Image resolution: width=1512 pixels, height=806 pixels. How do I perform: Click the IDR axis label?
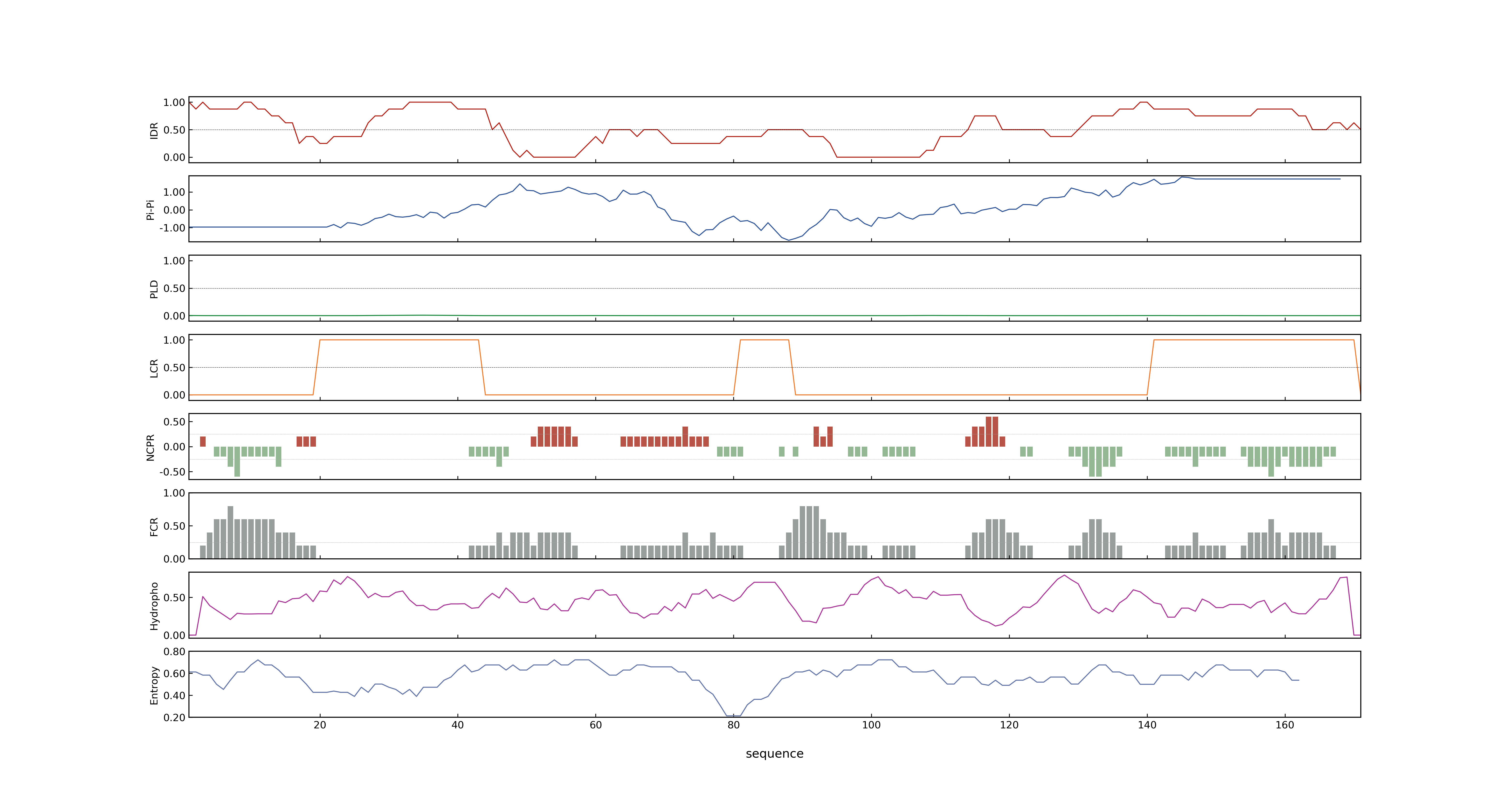154,130
